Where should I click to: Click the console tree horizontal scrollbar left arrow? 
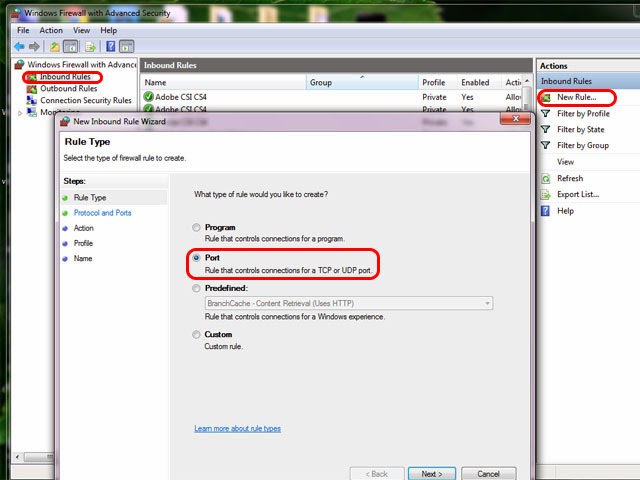(17, 457)
